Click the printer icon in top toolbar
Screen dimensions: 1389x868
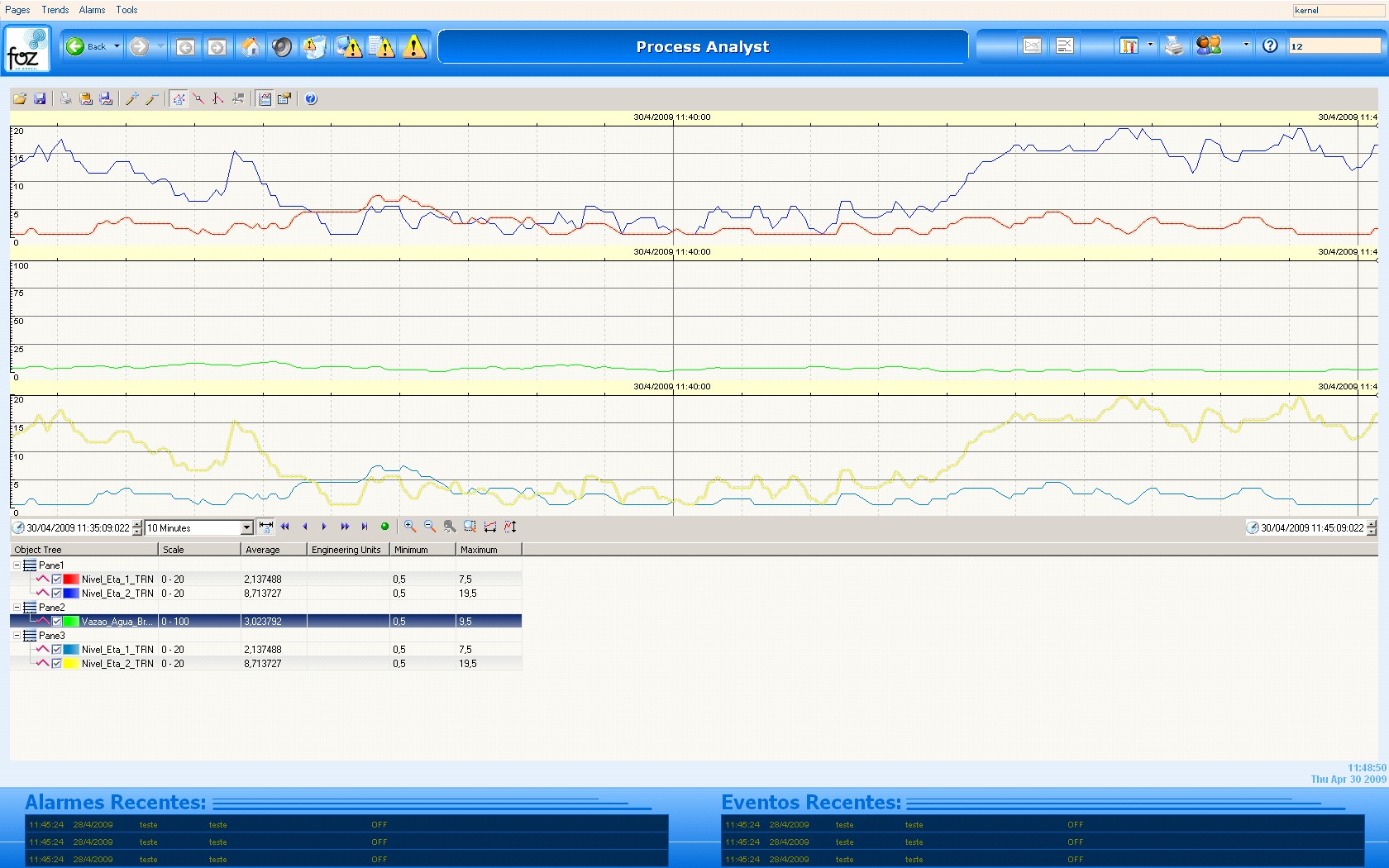pyautogui.click(x=1174, y=46)
